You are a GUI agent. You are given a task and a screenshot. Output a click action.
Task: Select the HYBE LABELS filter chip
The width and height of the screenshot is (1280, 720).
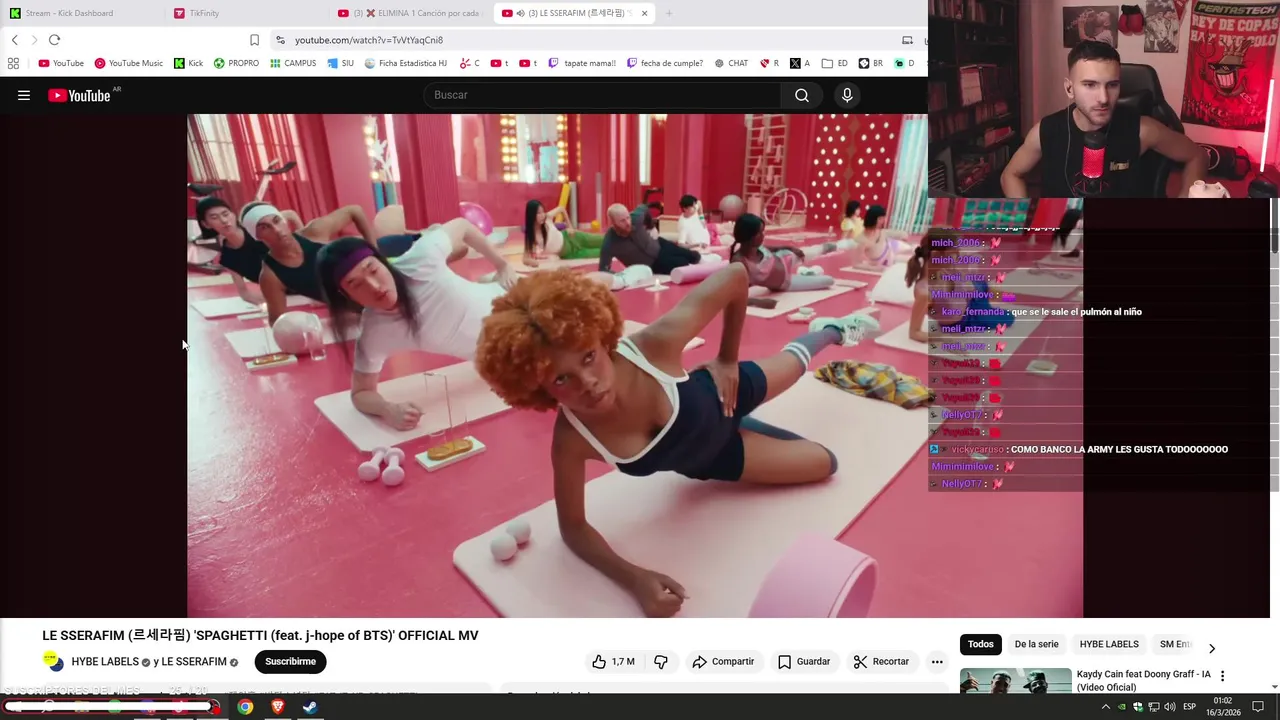click(1109, 644)
